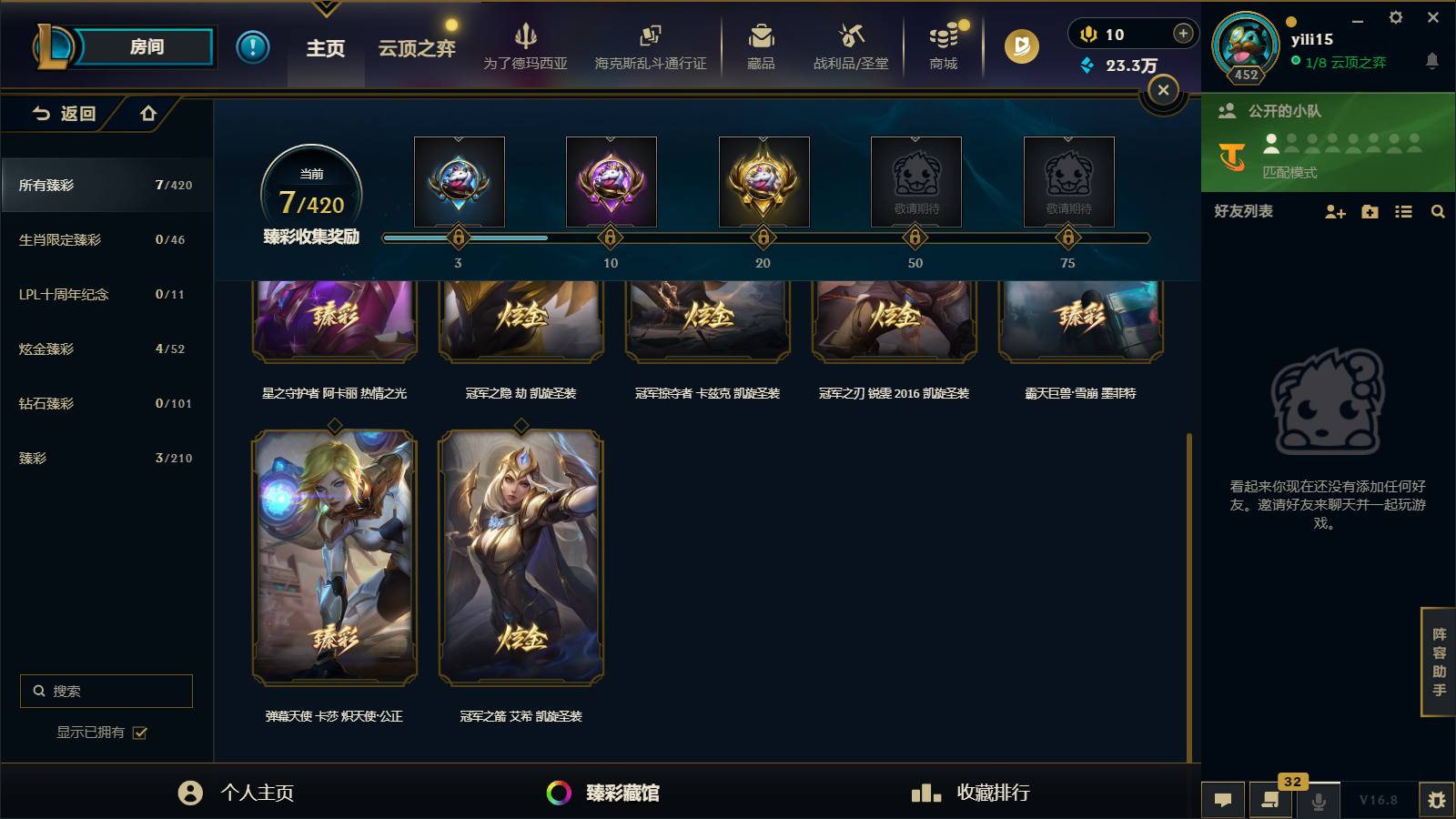This screenshot has width=1456, height=819.
Task: Expand the 阵容助手 side panel
Action: (x=1439, y=662)
